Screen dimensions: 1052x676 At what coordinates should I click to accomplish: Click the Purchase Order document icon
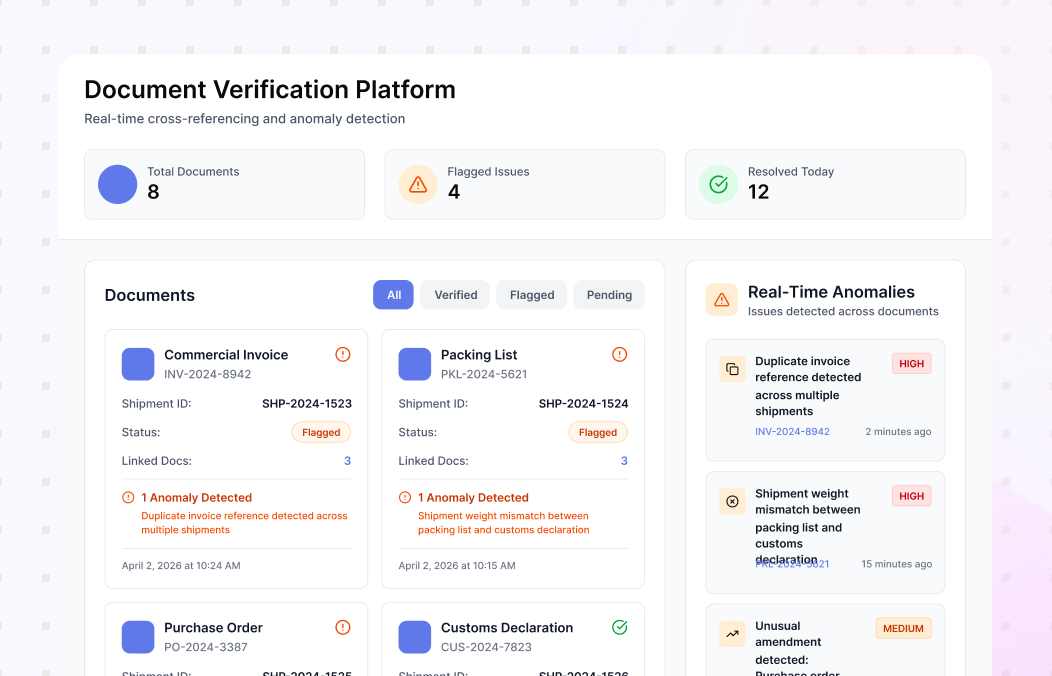pos(138,637)
